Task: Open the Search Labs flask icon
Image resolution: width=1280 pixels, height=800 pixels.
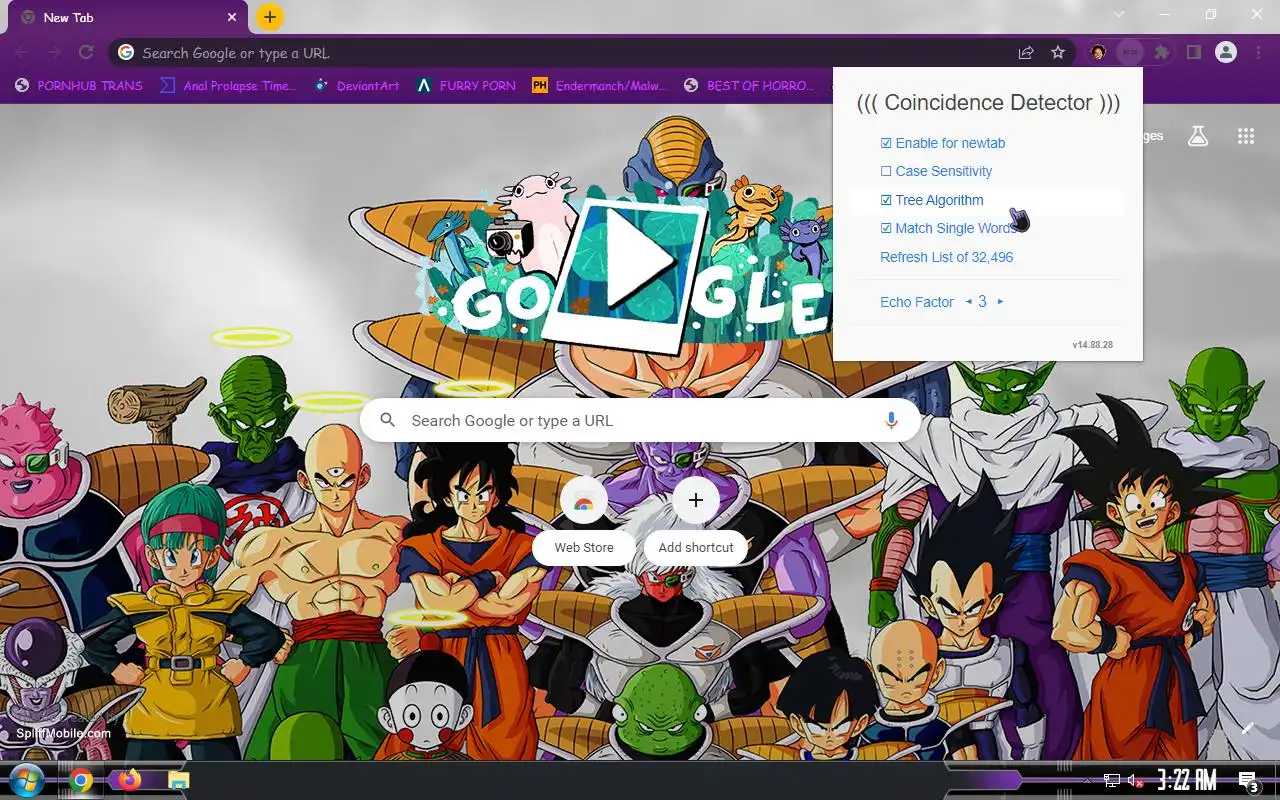Action: [x=1198, y=136]
